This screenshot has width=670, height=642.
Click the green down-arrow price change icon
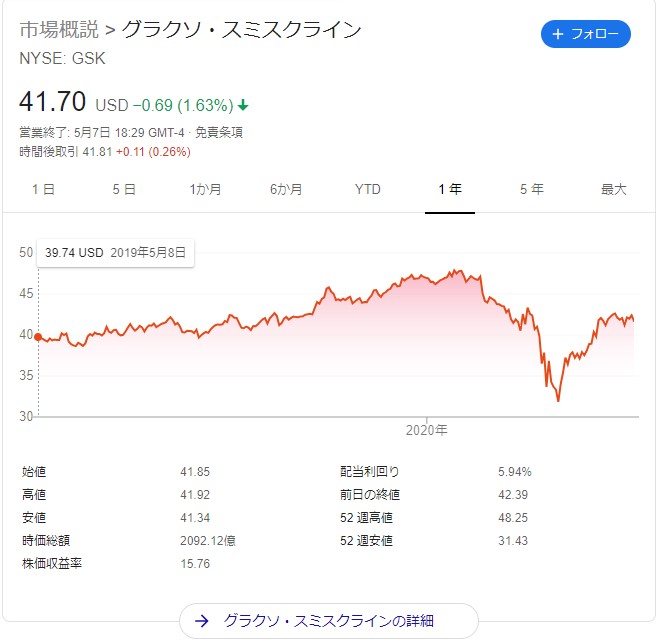point(243,105)
